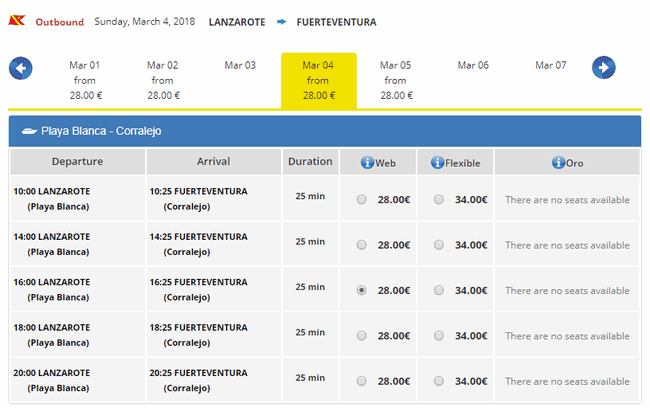Select Flexible fare for 14:00 departure
Image resolution: width=650 pixels, height=408 pixels.
(439, 245)
